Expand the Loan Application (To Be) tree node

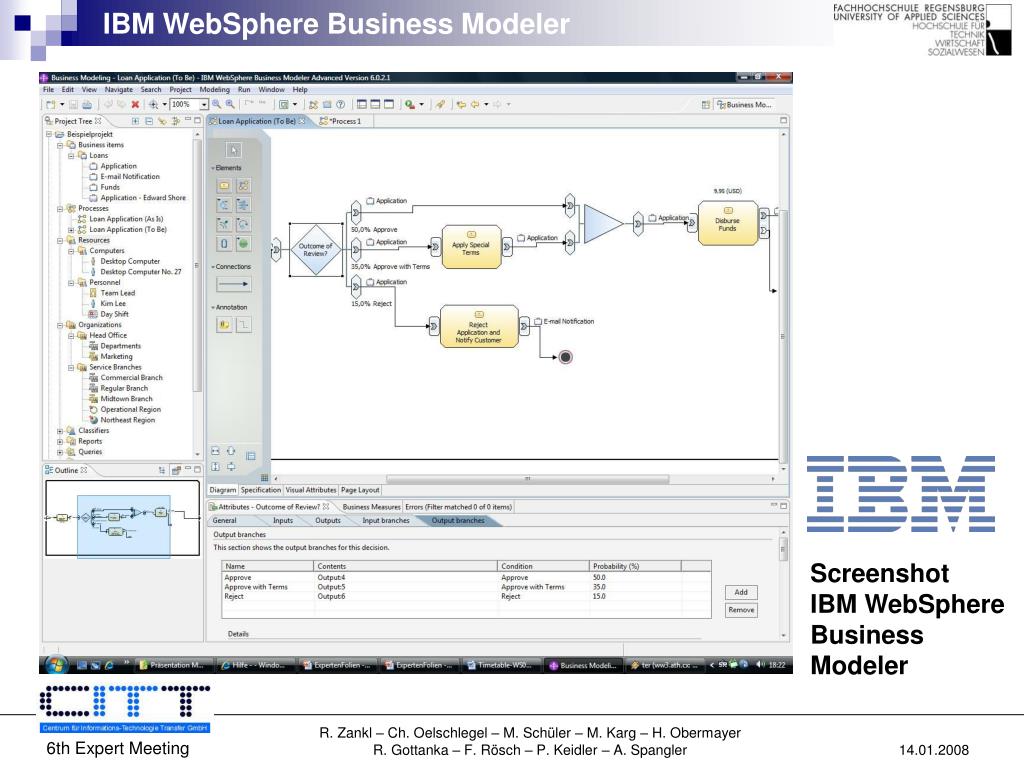tap(71, 230)
